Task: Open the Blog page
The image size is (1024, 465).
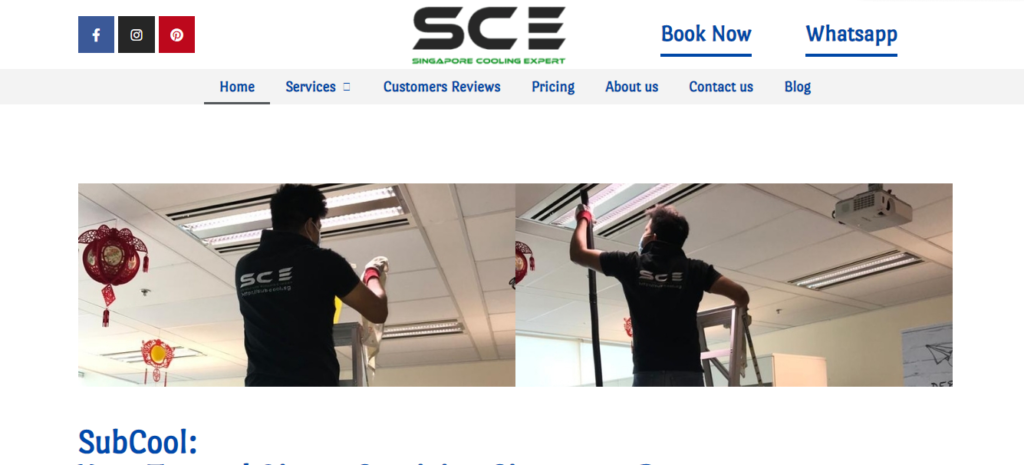Action: tap(797, 87)
